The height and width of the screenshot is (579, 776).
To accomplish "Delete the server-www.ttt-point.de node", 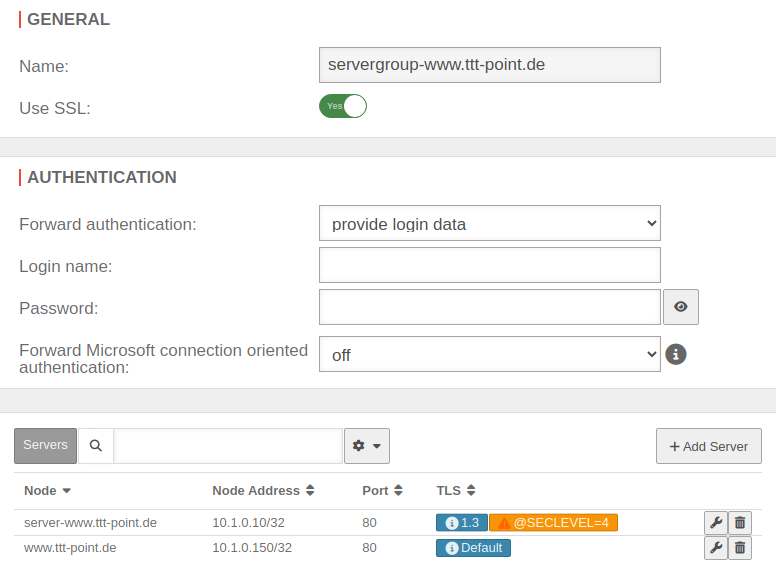I will point(740,522).
